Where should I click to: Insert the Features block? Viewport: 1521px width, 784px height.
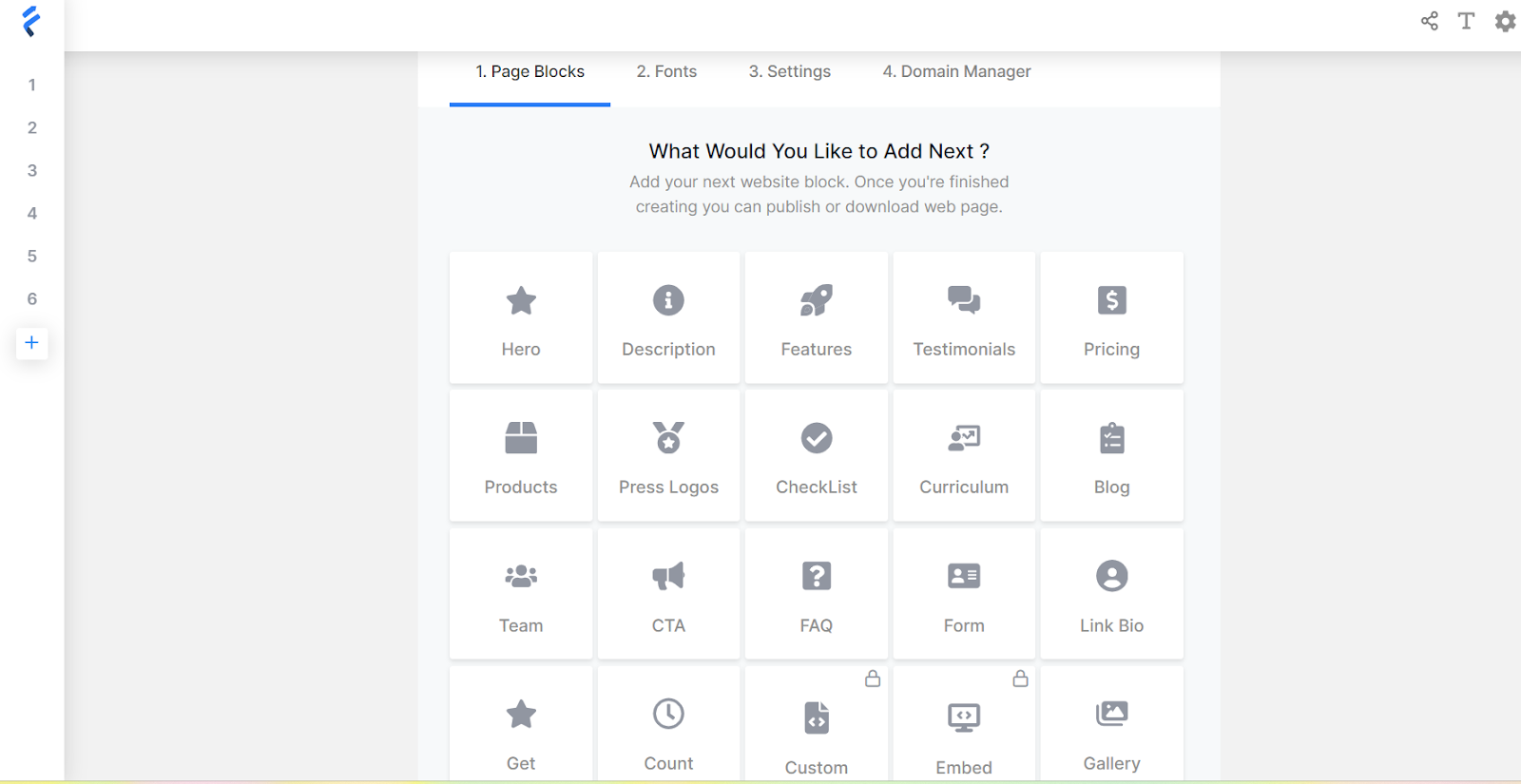817,317
